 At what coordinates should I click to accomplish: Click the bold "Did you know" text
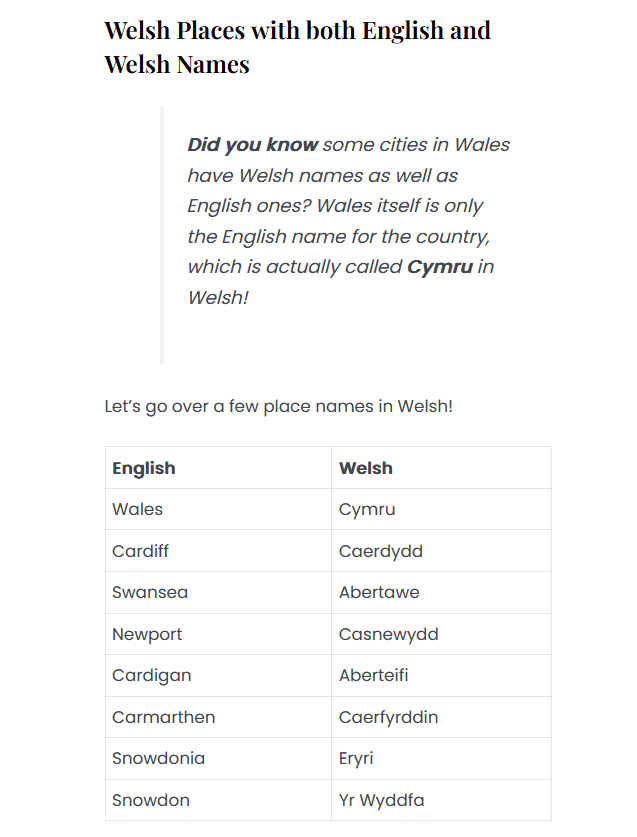click(x=252, y=145)
